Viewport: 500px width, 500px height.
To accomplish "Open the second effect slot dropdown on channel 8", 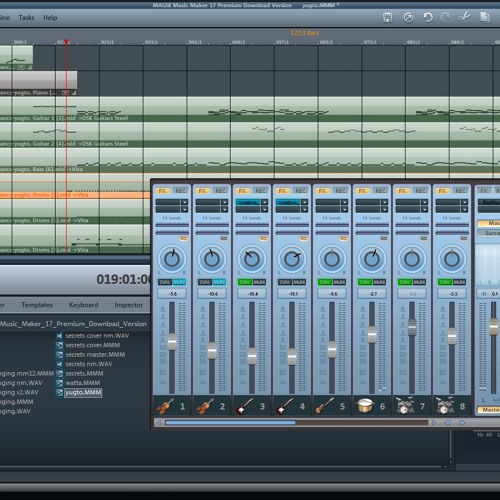I will 464,209.
